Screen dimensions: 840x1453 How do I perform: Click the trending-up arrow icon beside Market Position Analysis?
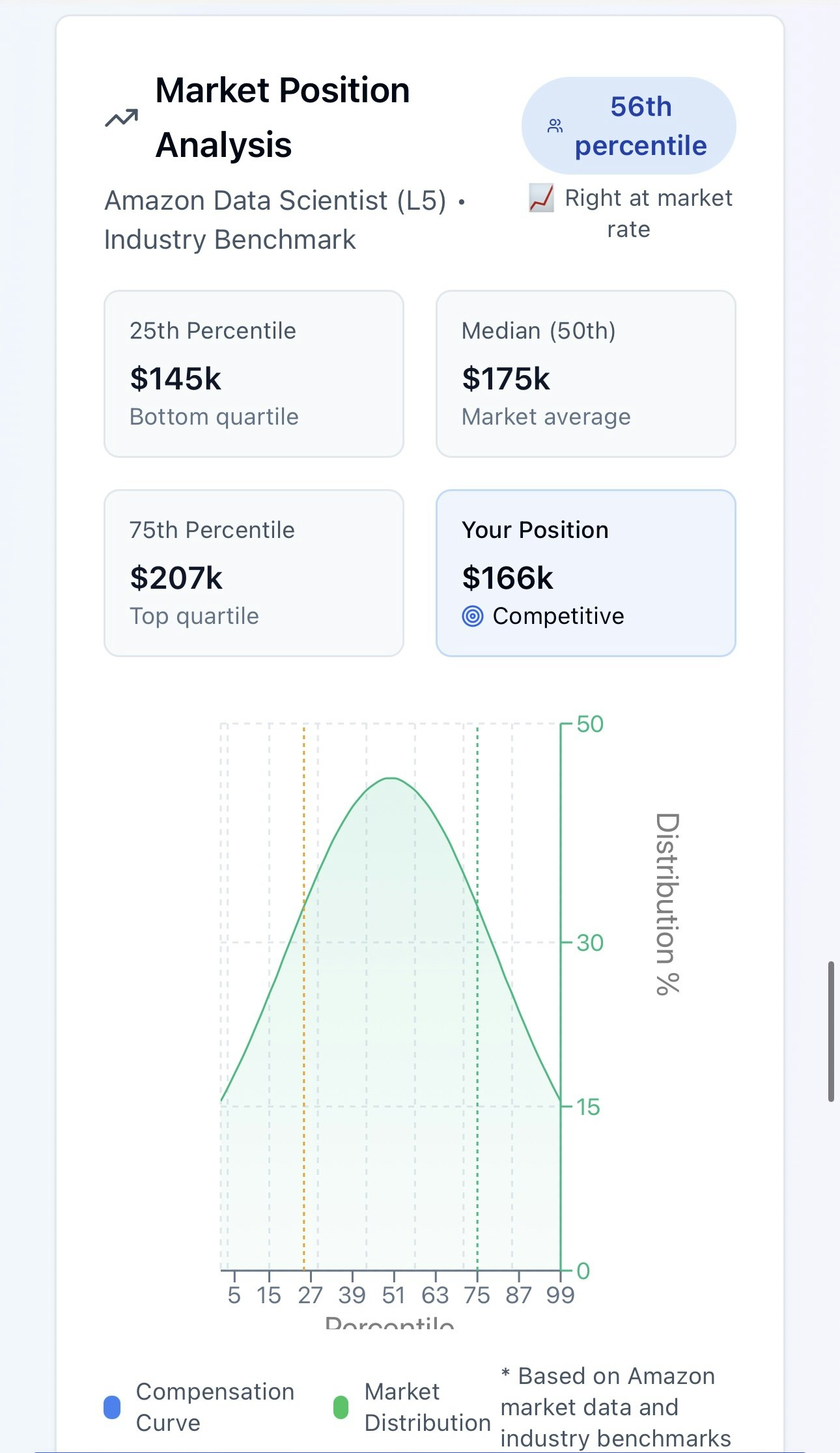[122, 118]
